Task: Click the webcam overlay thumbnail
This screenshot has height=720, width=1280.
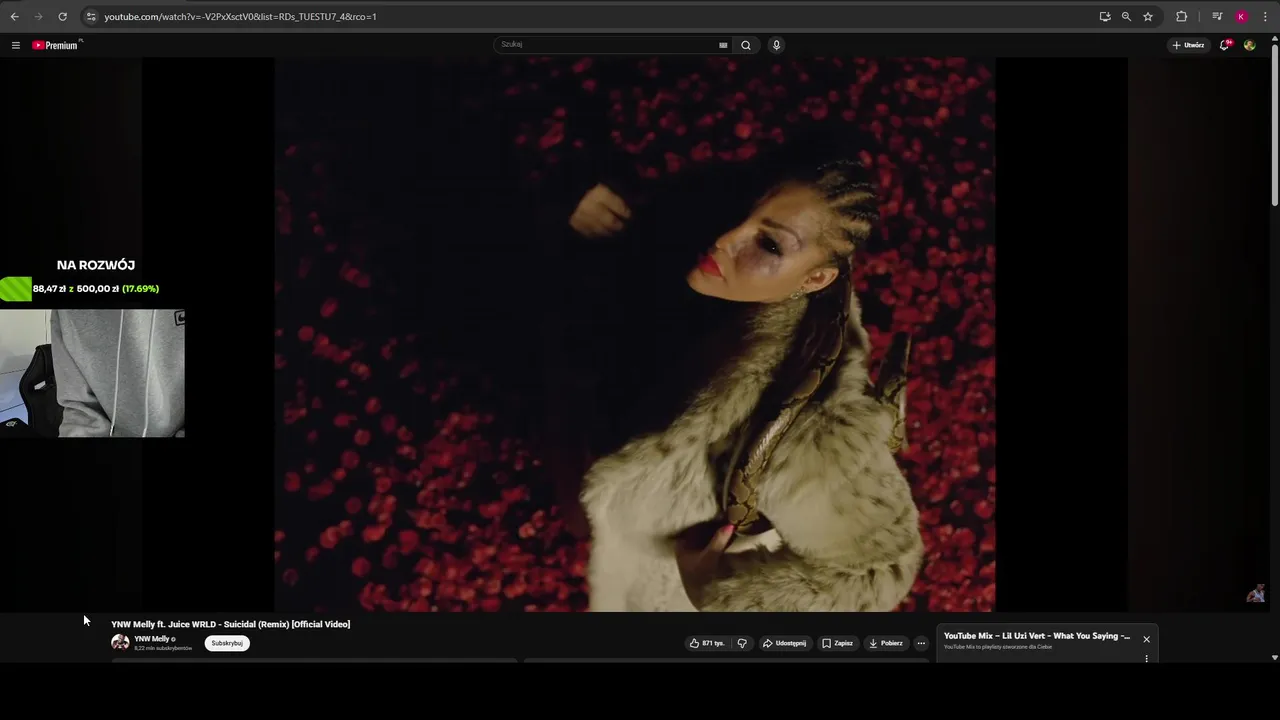Action: click(x=92, y=373)
